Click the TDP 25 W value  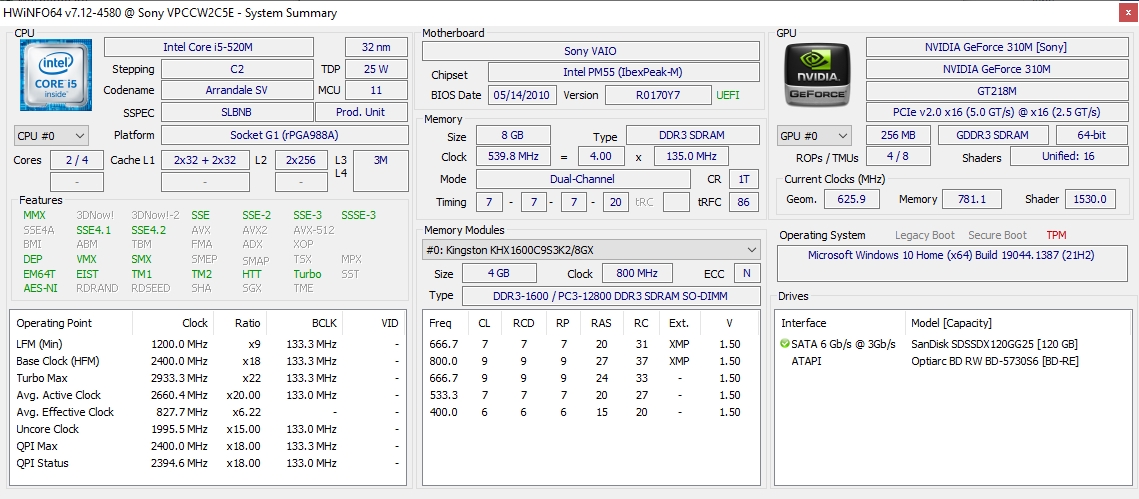(376, 69)
